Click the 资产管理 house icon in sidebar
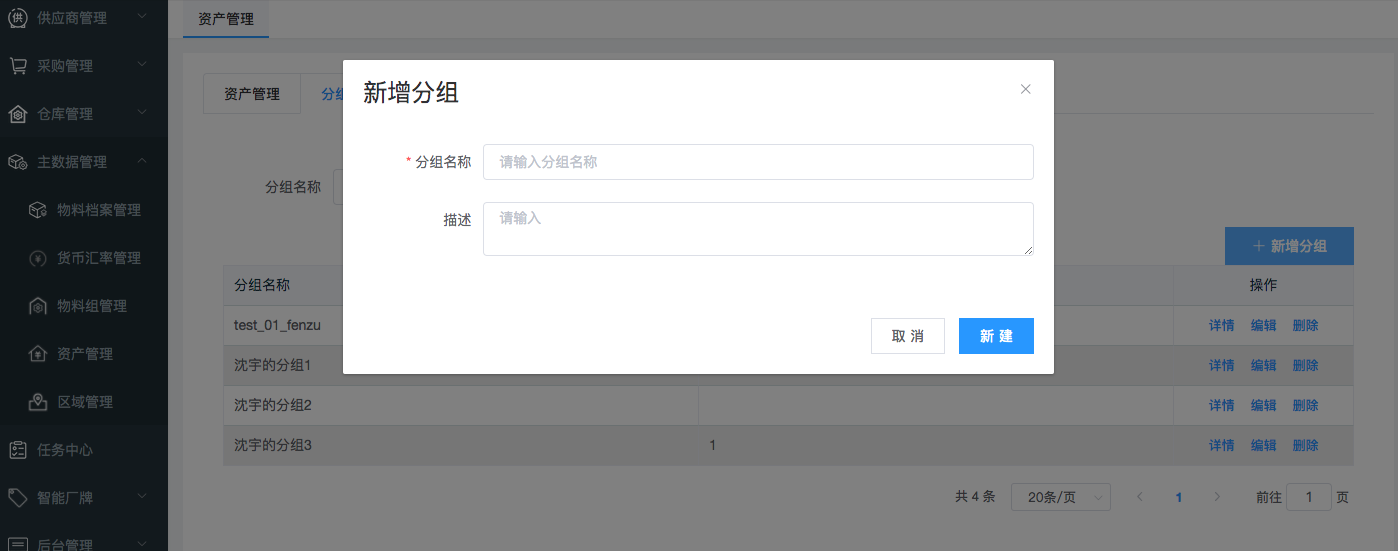 tap(38, 354)
